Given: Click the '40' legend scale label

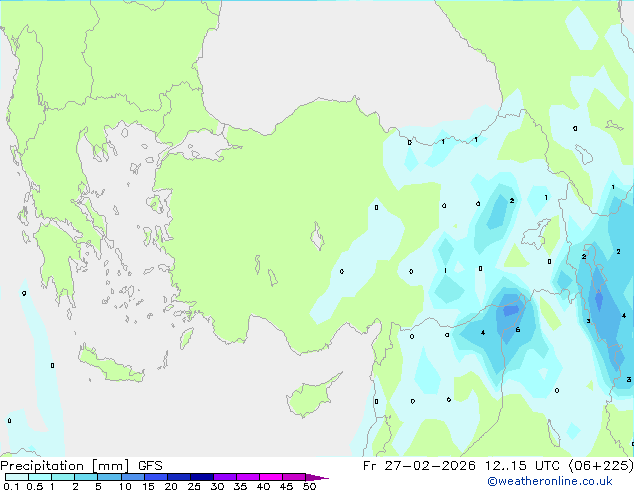Looking at the screenshot, I should [x=263, y=486].
